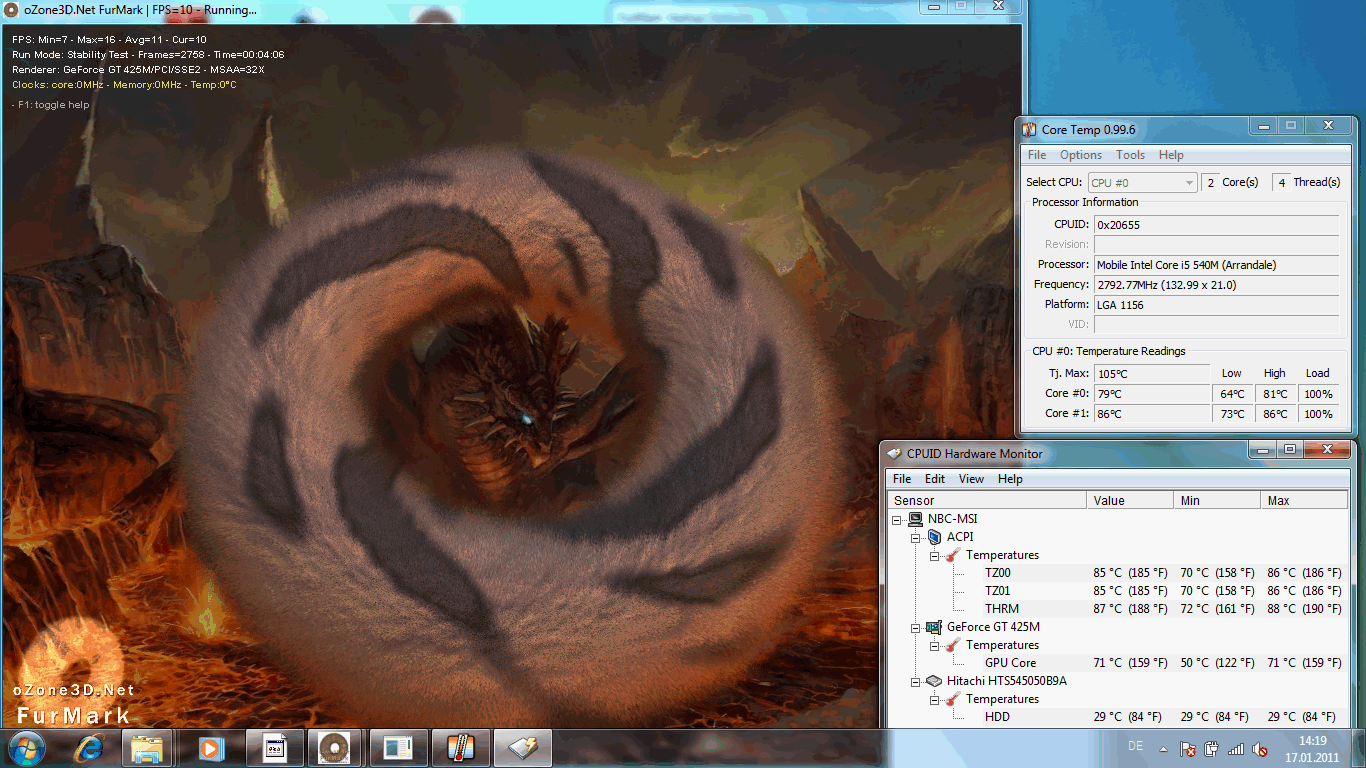Select the GPU Core sensor row
The height and width of the screenshot is (768, 1366).
1118,663
